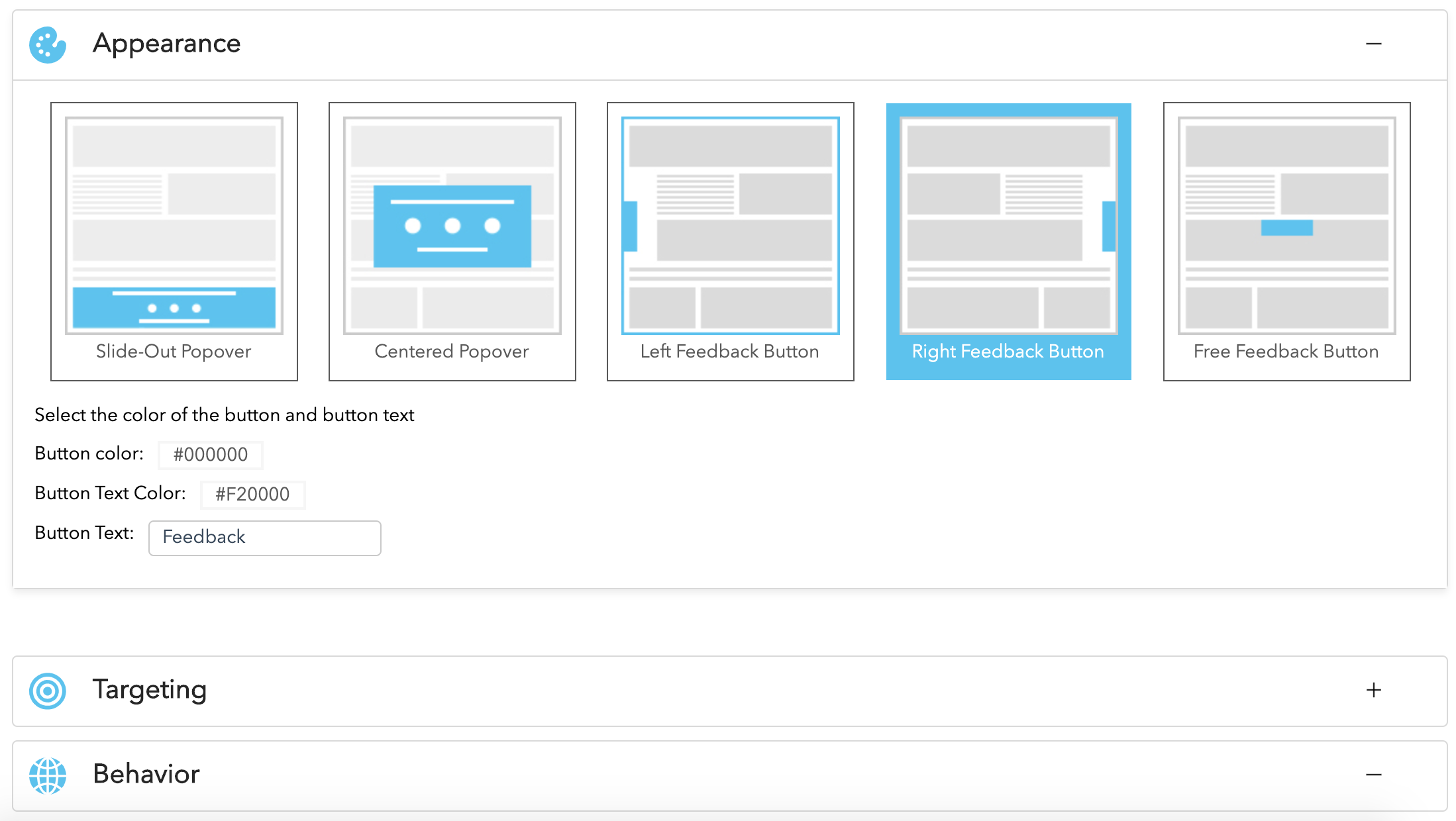1456x821 pixels.
Task: Click the Targeting bullseye icon
Action: (48, 691)
